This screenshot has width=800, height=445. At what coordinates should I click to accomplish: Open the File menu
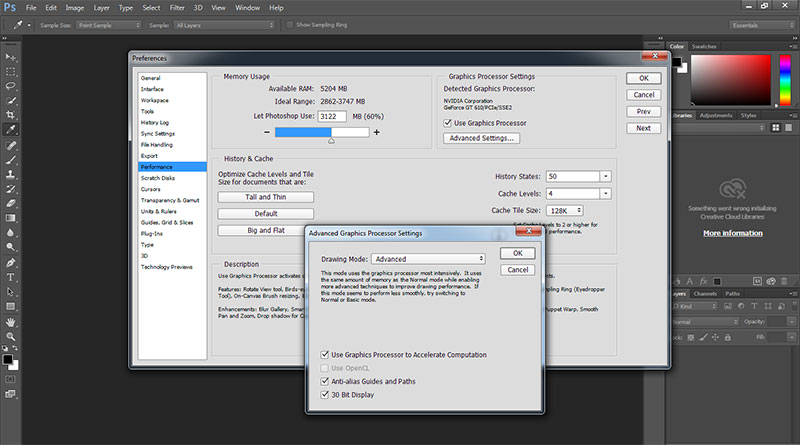[31, 8]
